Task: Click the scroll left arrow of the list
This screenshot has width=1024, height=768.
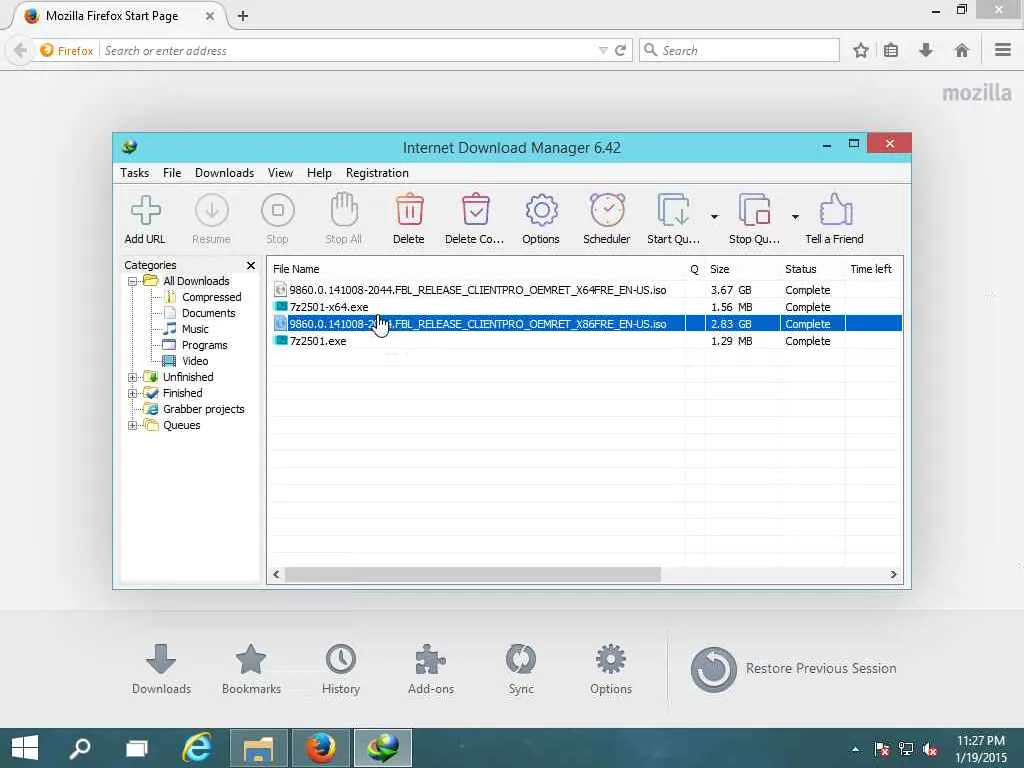Action: coord(276,575)
